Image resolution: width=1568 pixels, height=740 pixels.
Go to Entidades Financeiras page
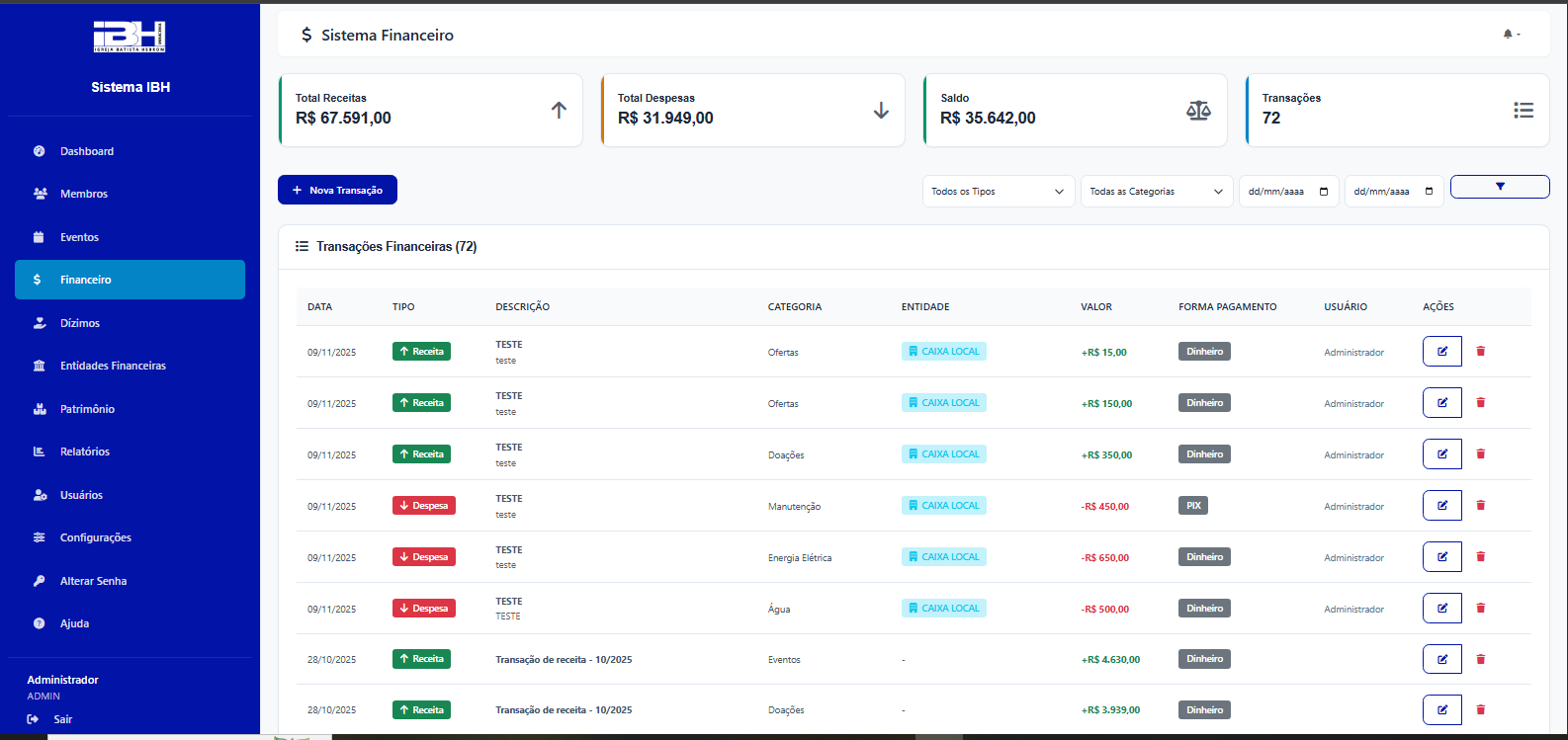pos(113,366)
